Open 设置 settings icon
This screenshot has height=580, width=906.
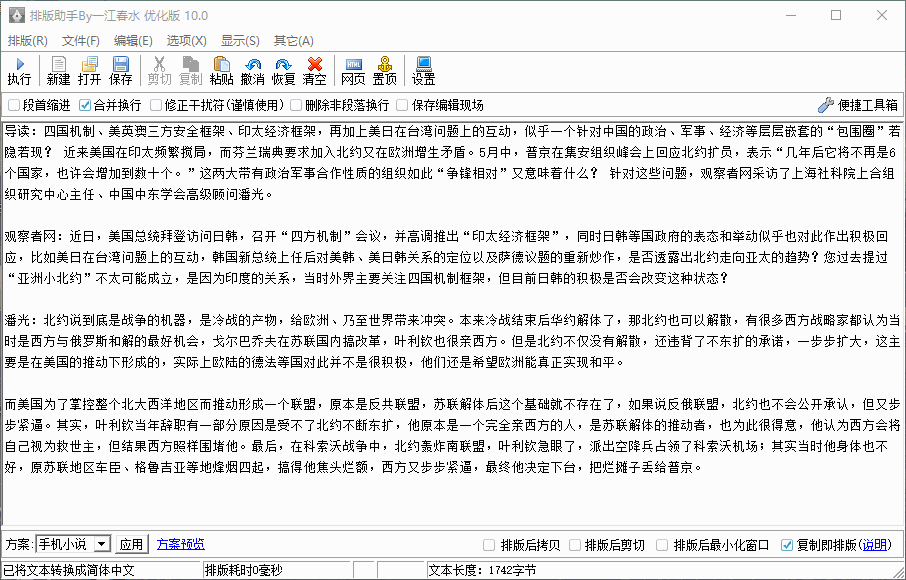click(424, 71)
